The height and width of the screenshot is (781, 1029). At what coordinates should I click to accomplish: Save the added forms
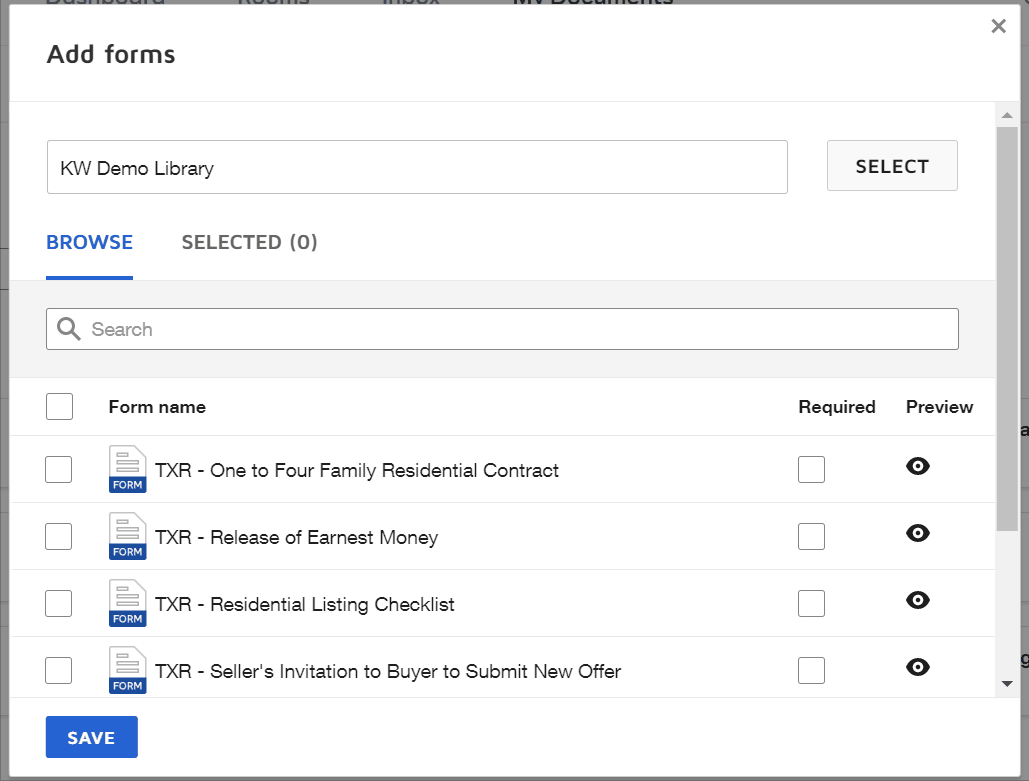[92, 737]
